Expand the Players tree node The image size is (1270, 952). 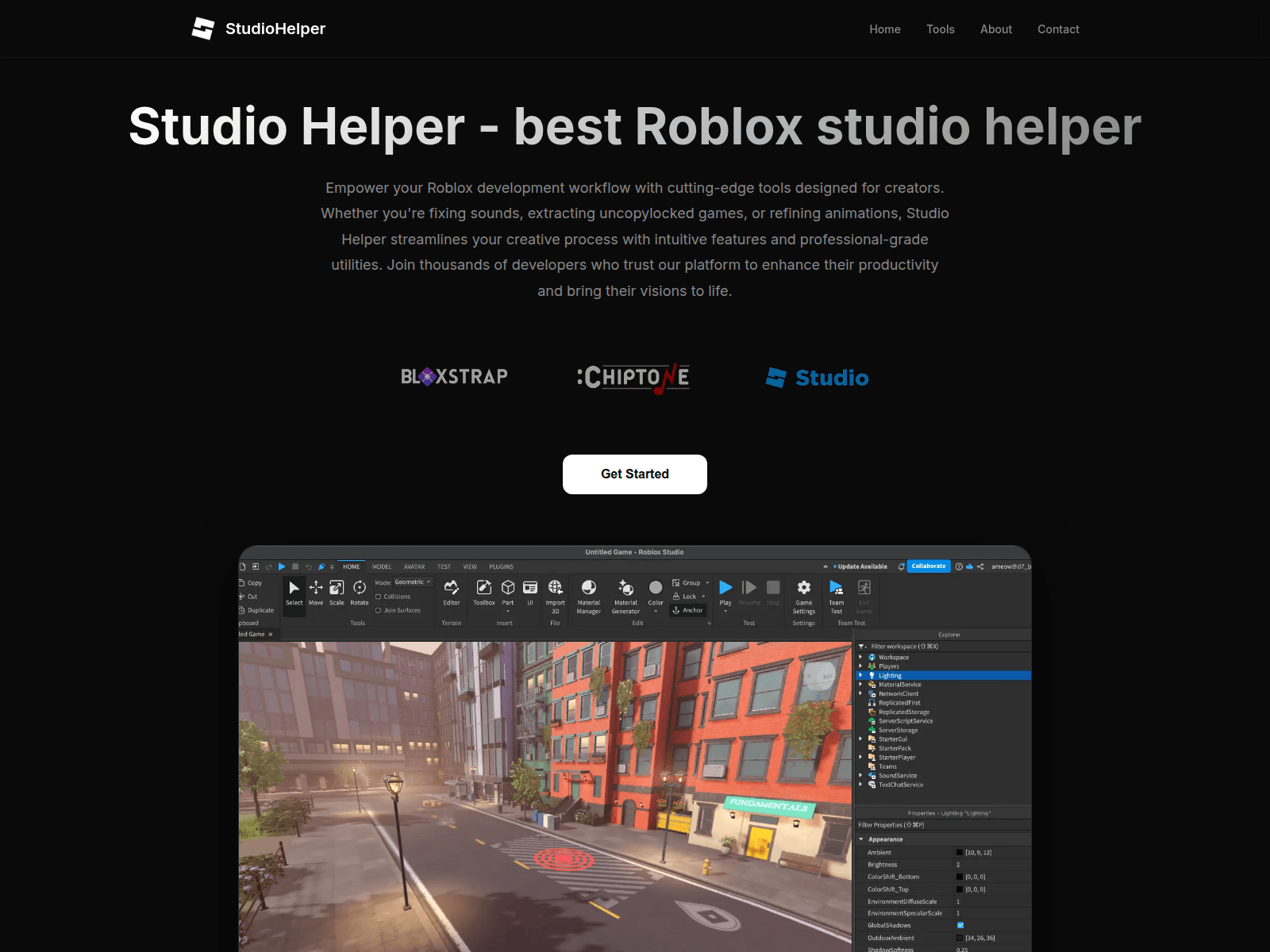point(860,666)
